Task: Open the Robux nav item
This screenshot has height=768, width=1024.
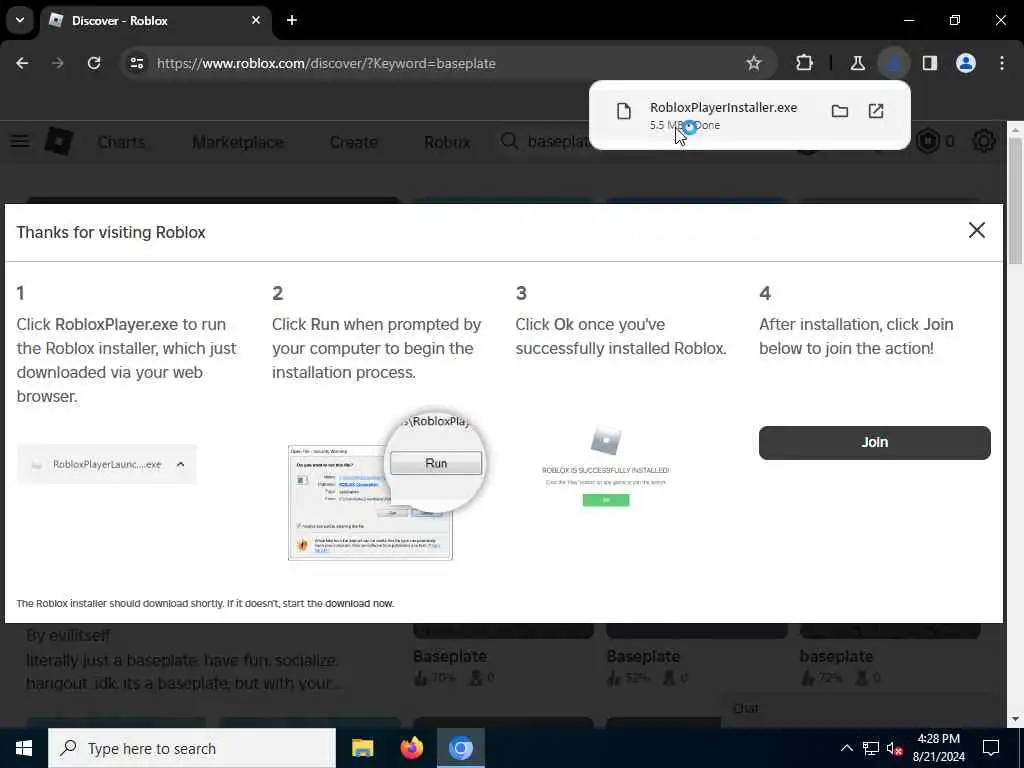Action: (x=447, y=142)
